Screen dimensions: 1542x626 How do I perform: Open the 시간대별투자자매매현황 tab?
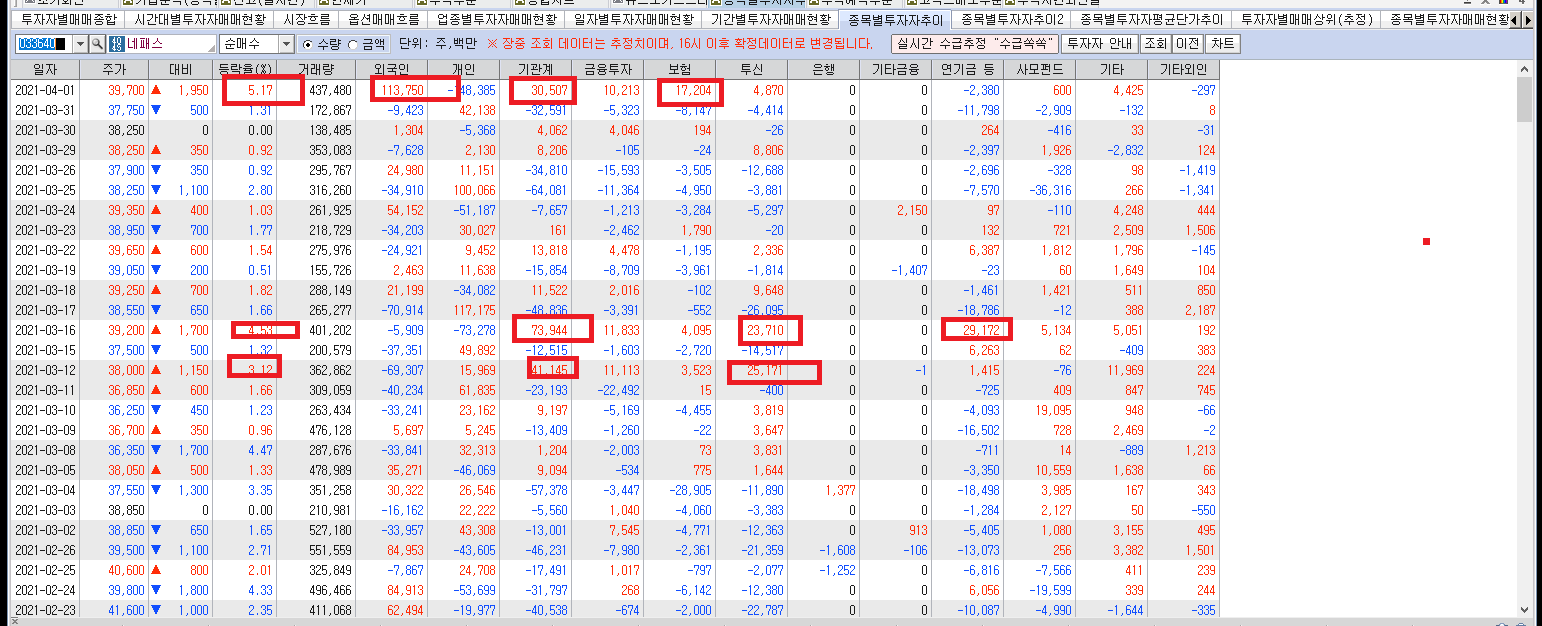[199, 19]
